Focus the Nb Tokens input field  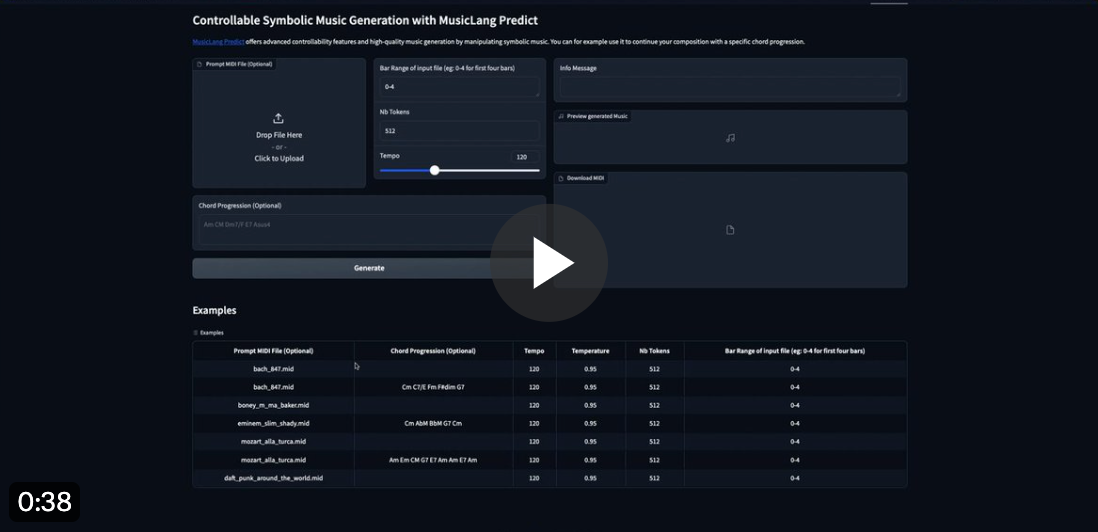coord(460,131)
